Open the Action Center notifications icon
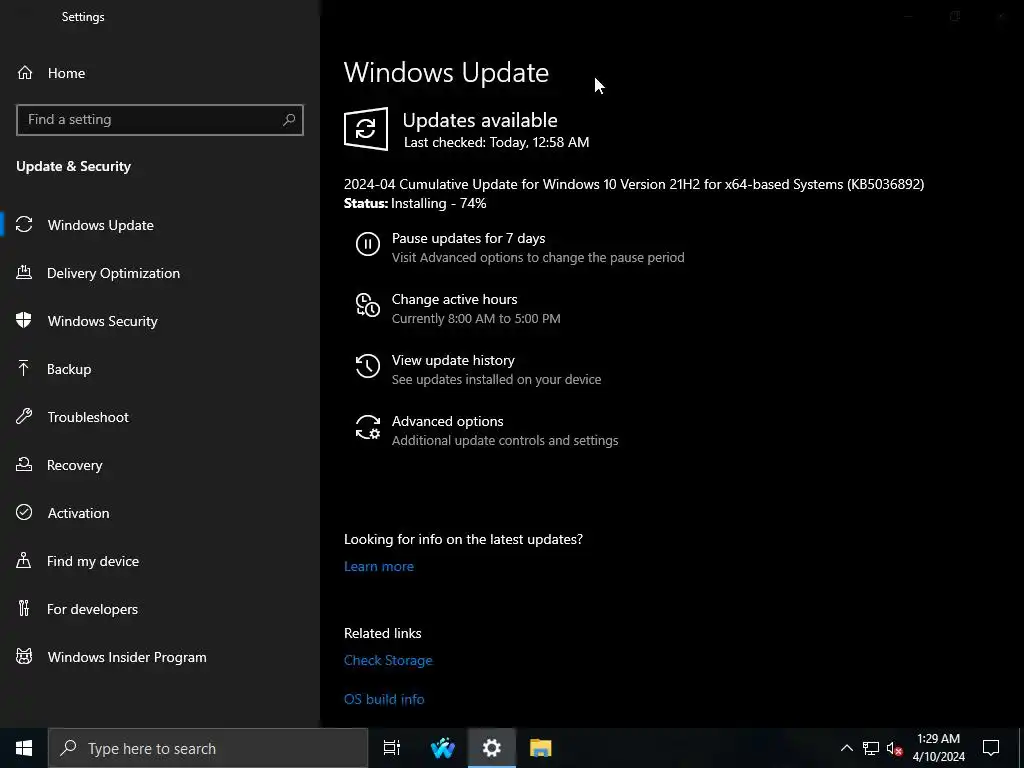This screenshot has width=1024, height=768. pos(991,748)
